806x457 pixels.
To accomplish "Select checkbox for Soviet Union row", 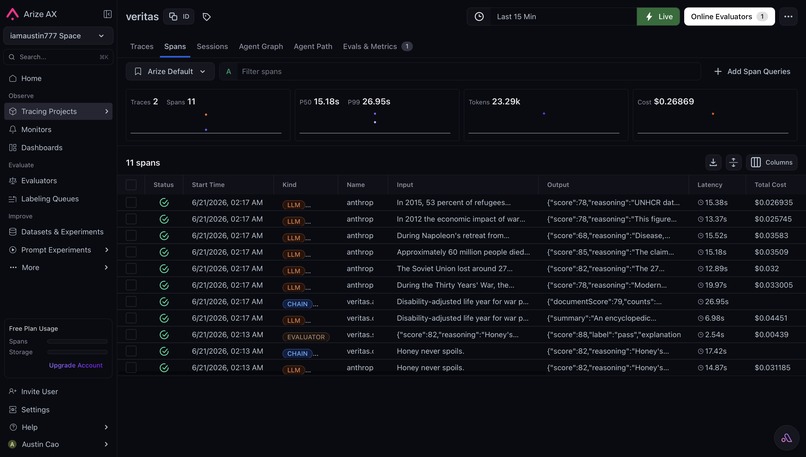I will pyautogui.click(x=131, y=268).
